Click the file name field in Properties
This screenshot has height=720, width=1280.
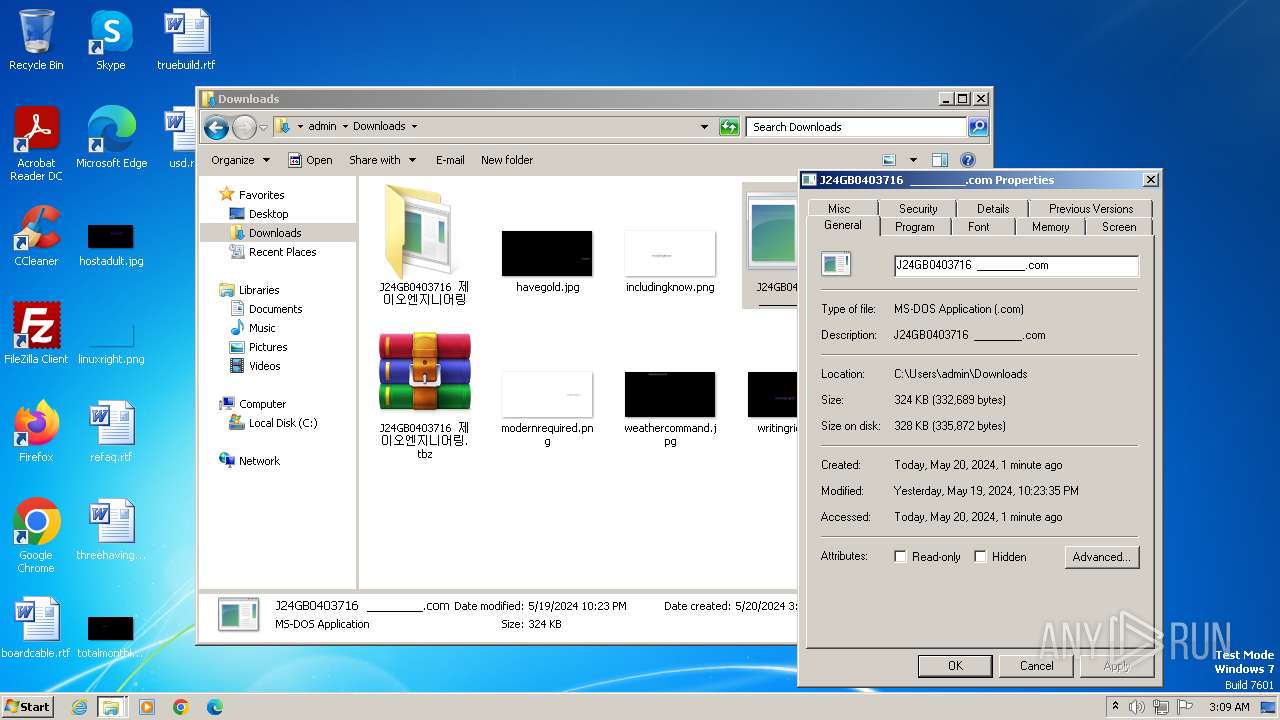tap(1016, 266)
